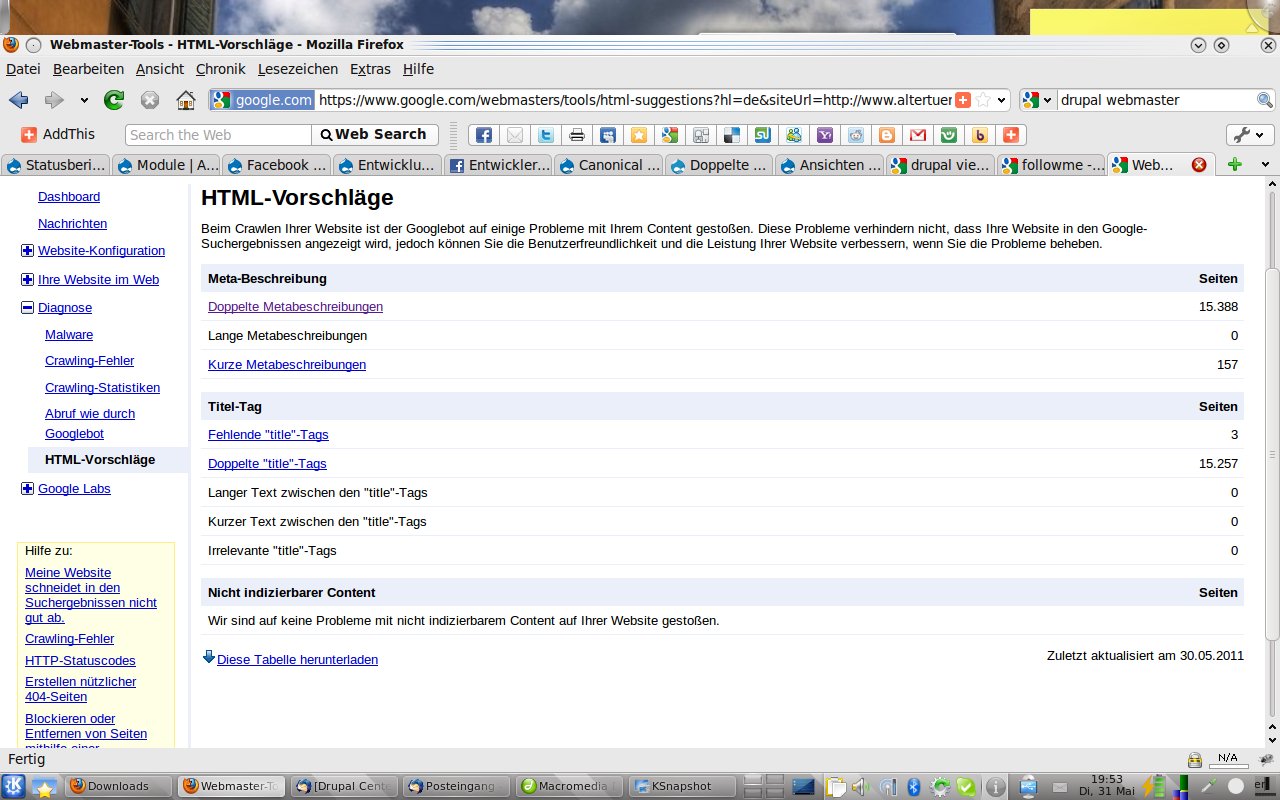The width and height of the screenshot is (1280, 800).
Task: Open Doppelte Metabeschreibungen link
Action: 295,307
